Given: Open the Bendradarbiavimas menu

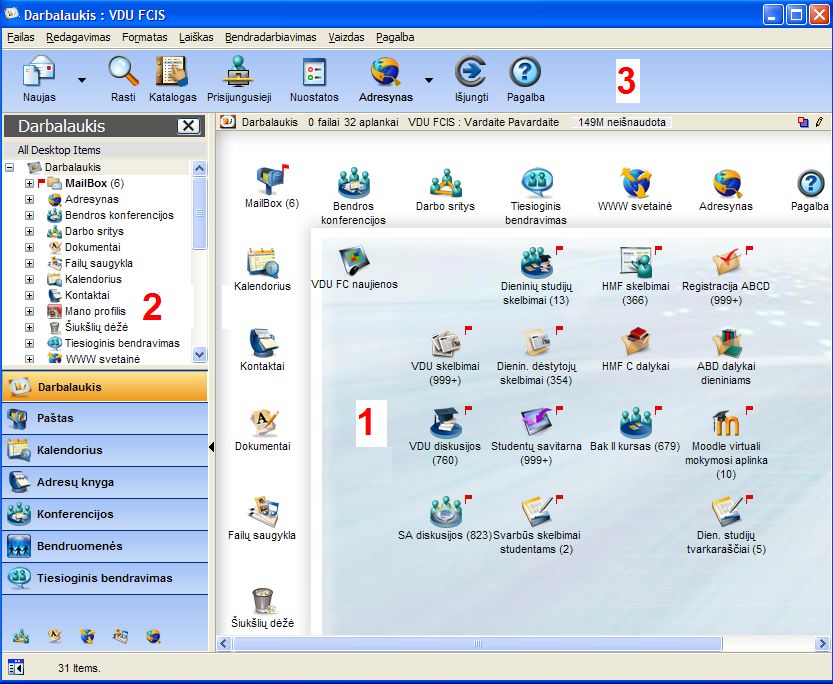Looking at the screenshot, I should (x=270, y=37).
